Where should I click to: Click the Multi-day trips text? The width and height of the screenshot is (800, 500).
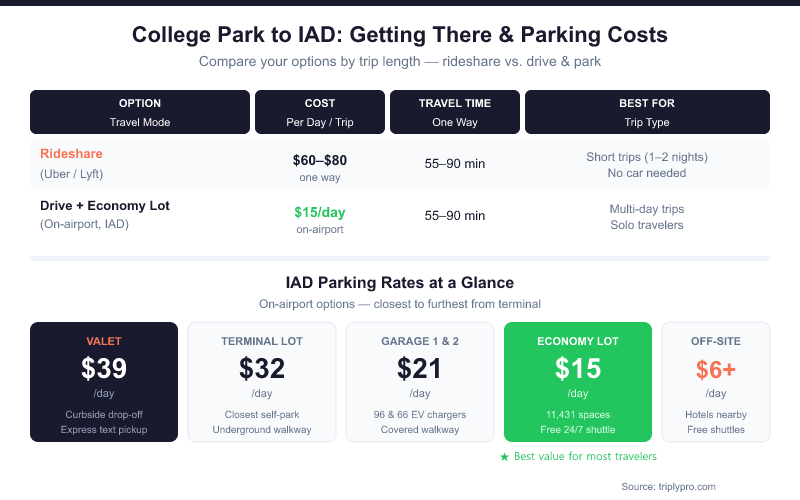[647, 209]
